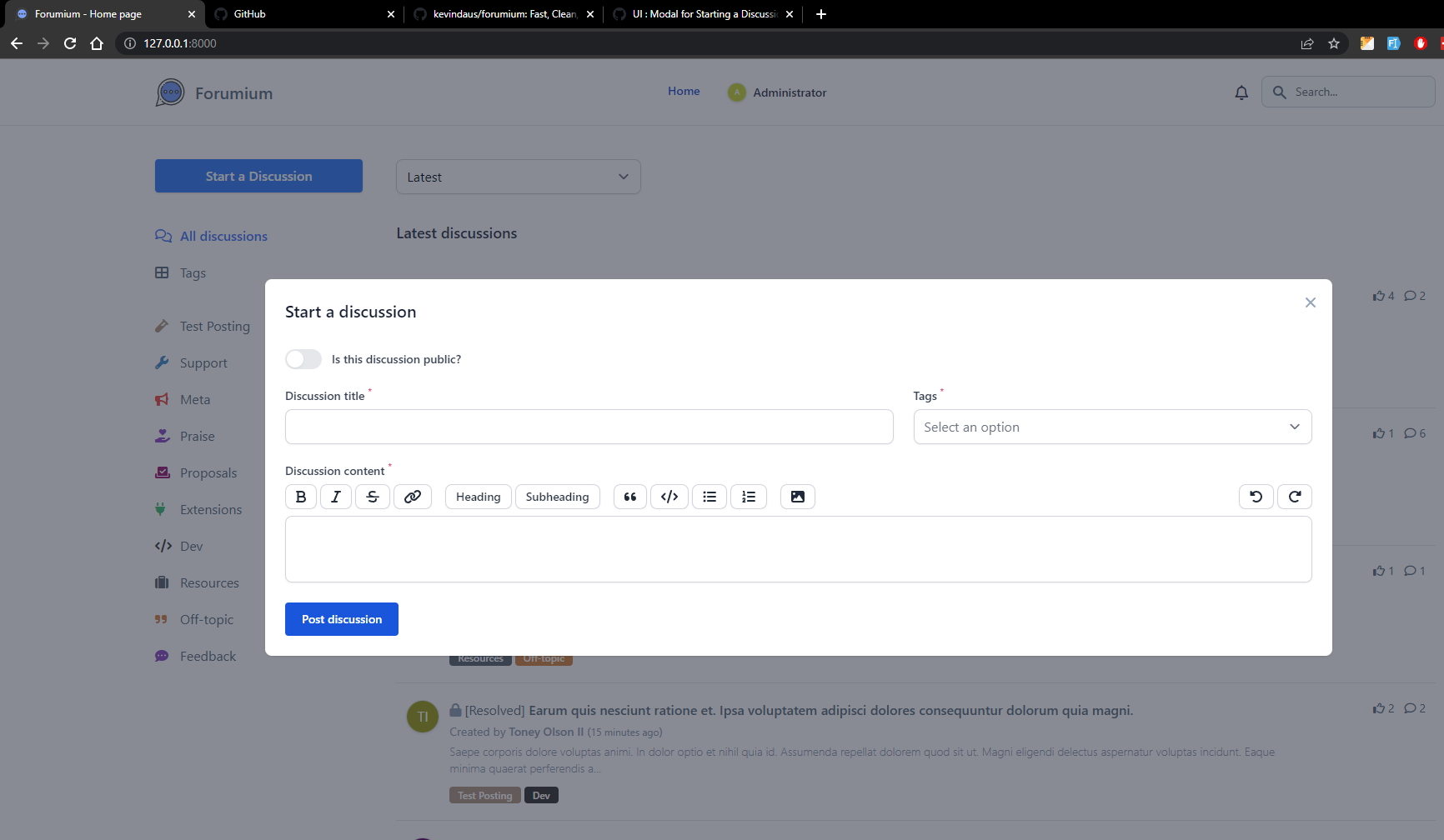Screen dimensions: 1444x840
Task: Open the Tags Select an option dropdown
Action: pos(1113,427)
